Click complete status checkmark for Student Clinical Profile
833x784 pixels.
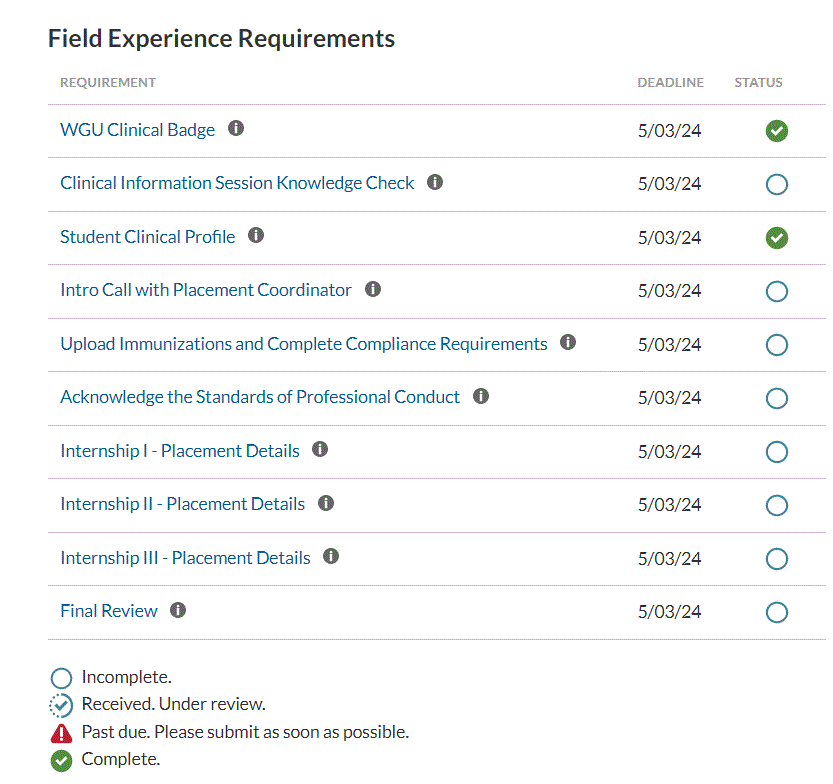click(x=776, y=238)
